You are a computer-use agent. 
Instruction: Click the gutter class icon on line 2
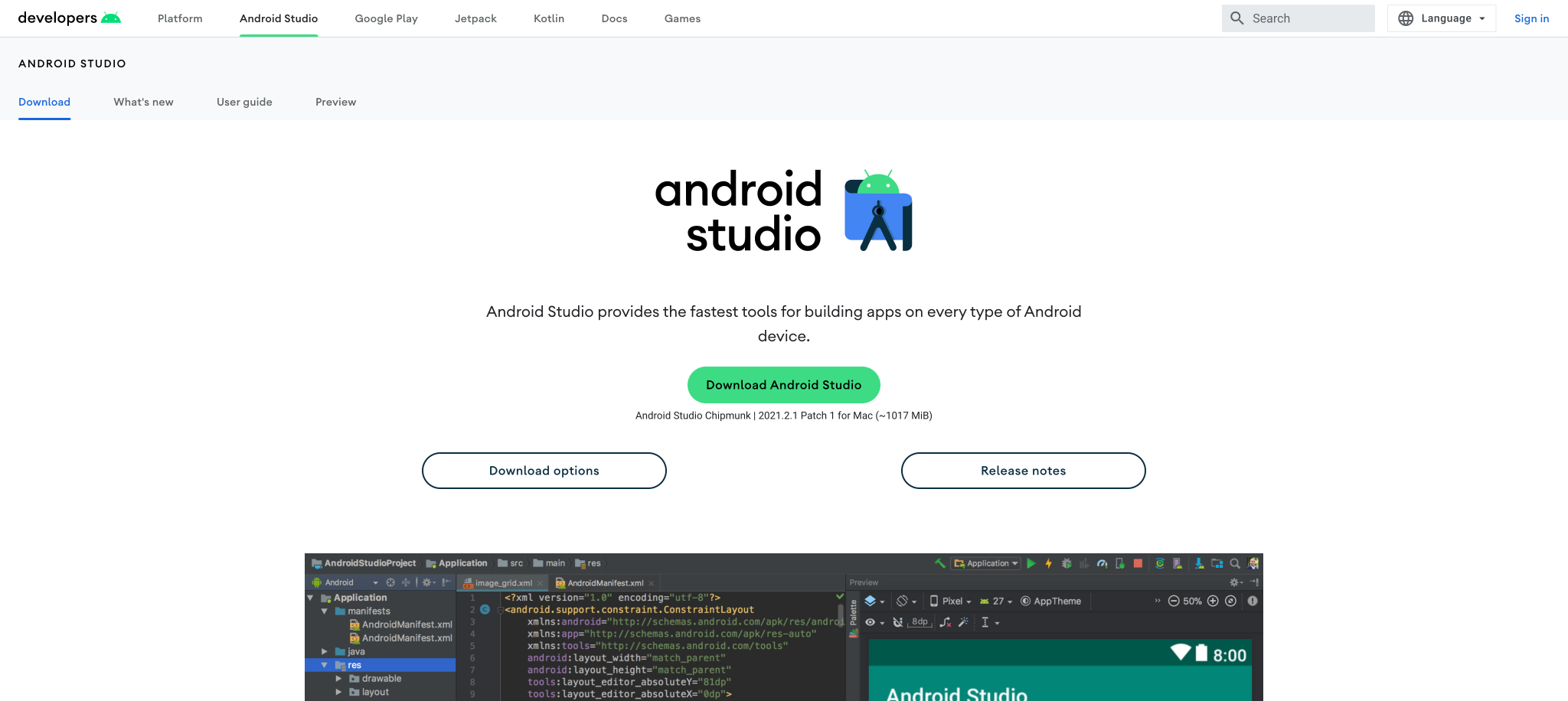(x=485, y=609)
